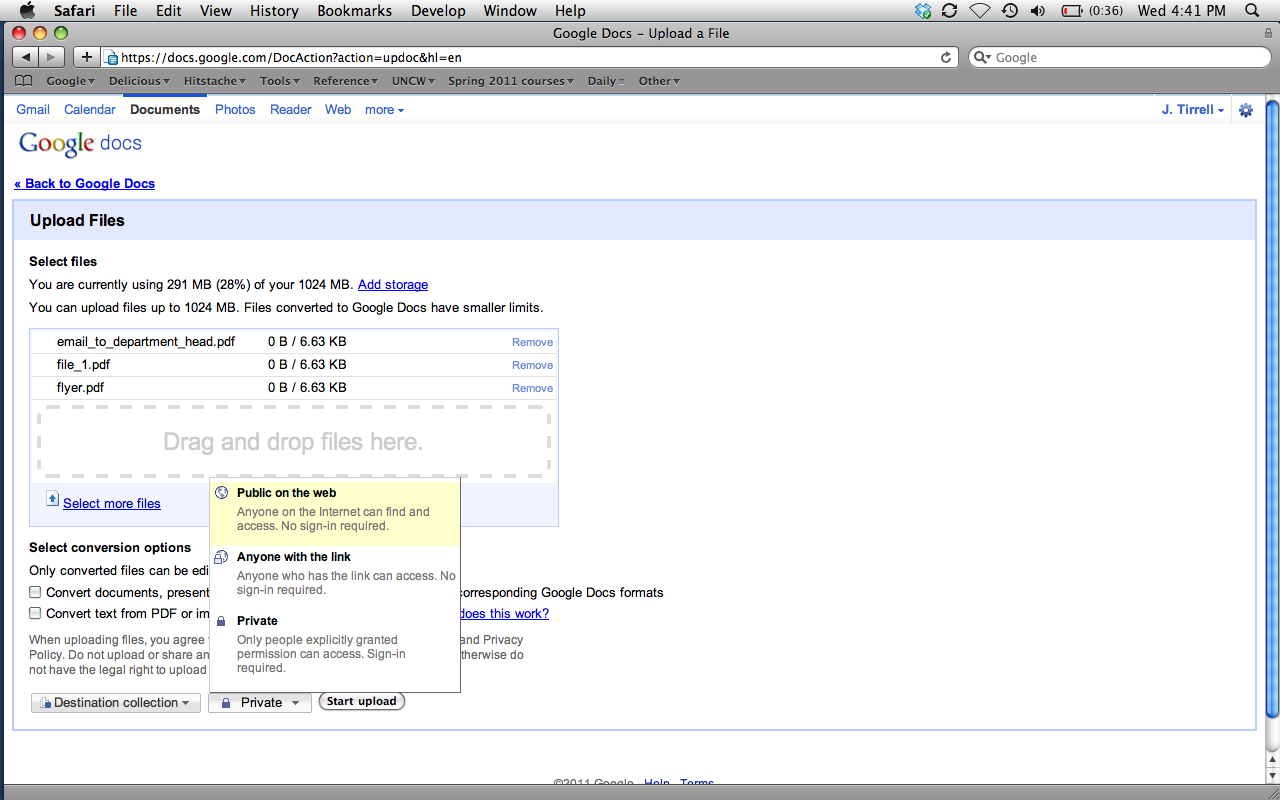The width and height of the screenshot is (1280, 800).
Task: Open the File menu
Action: pos(126,11)
